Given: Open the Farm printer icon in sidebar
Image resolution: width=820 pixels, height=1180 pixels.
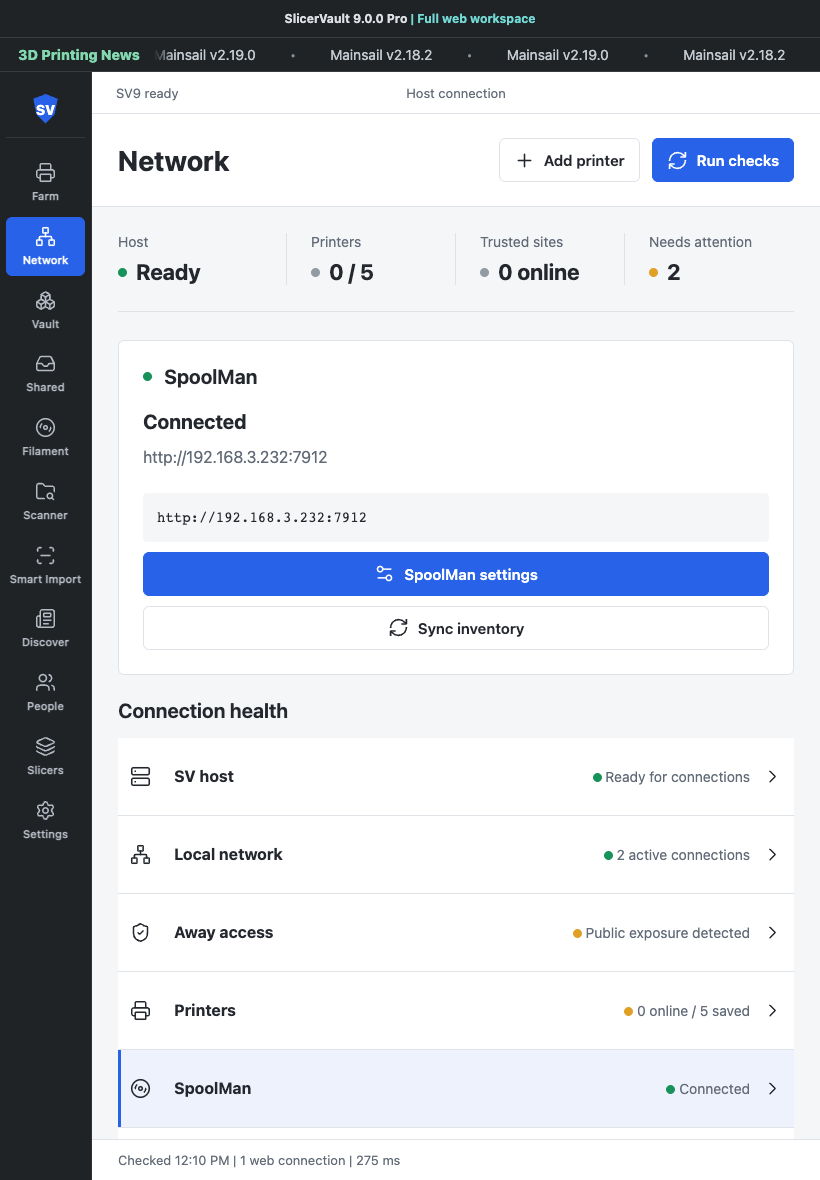Looking at the screenshot, I should coord(45,172).
